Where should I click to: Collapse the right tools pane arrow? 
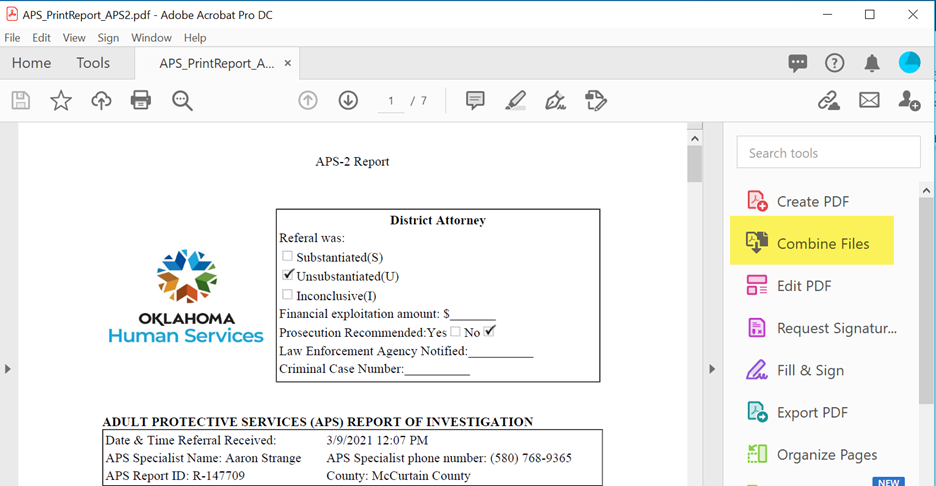pyautogui.click(x=712, y=369)
